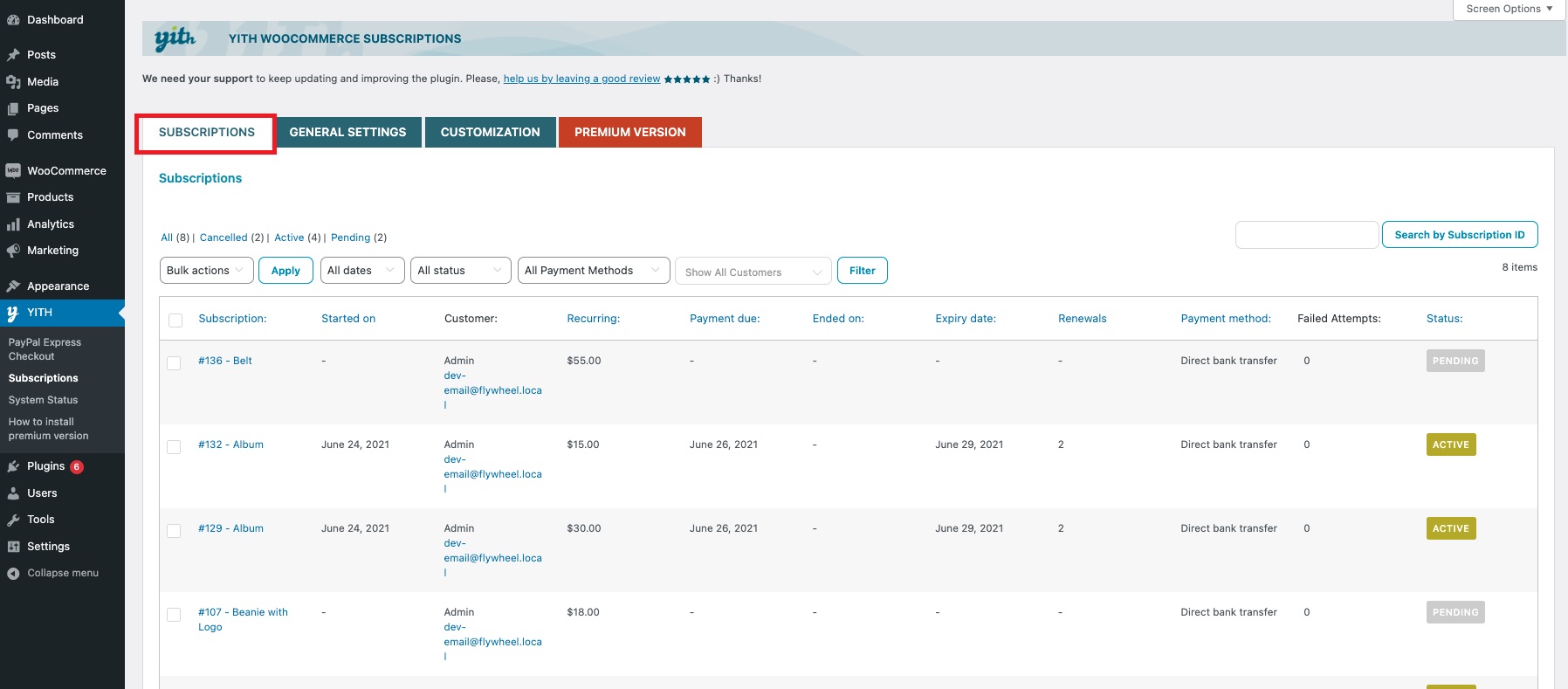
Task: Switch to the Subscriptions tab
Action: pyautogui.click(x=207, y=133)
